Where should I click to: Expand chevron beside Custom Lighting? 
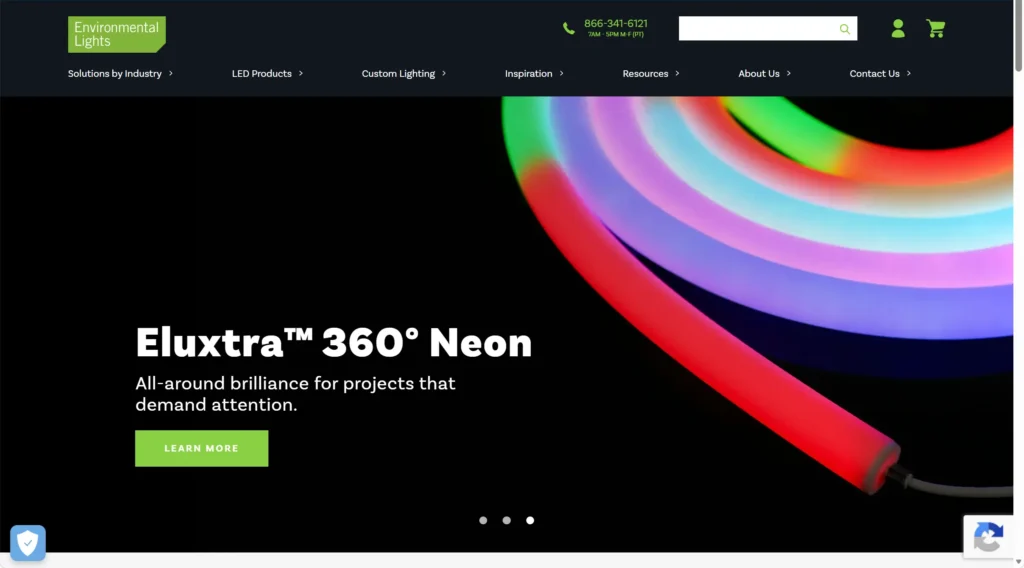pos(443,73)
